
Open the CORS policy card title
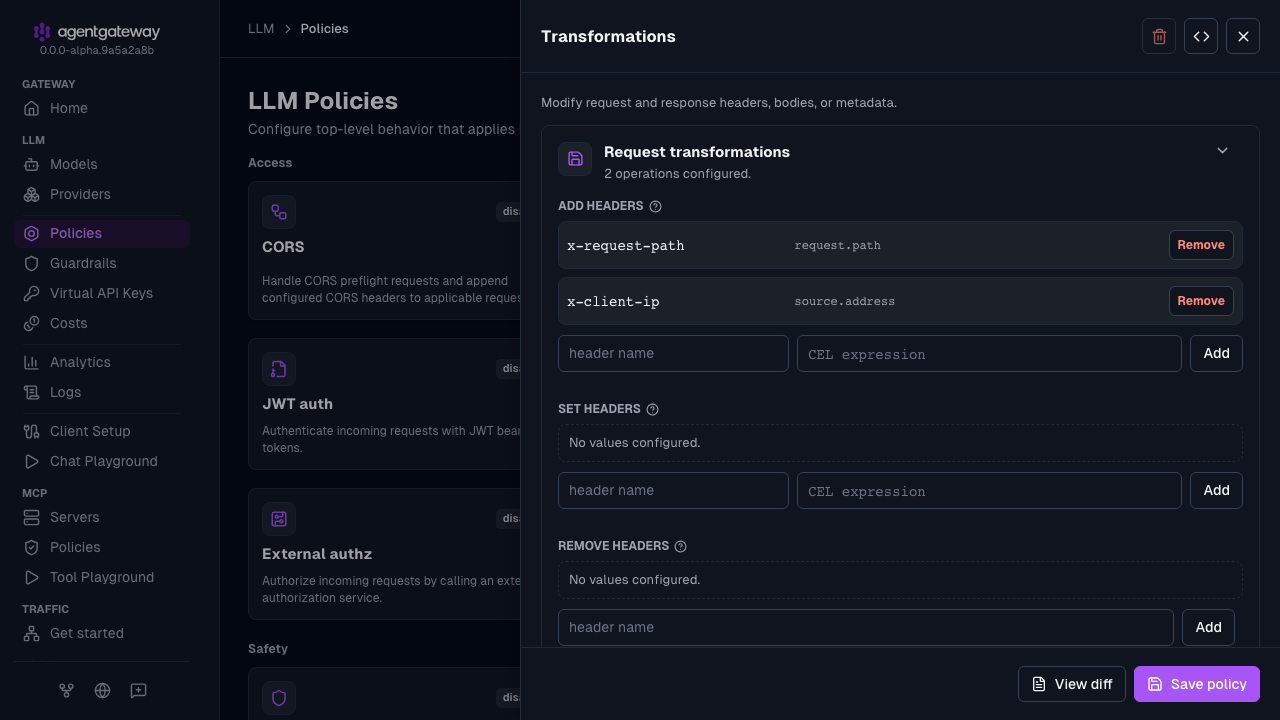(283, 247)
